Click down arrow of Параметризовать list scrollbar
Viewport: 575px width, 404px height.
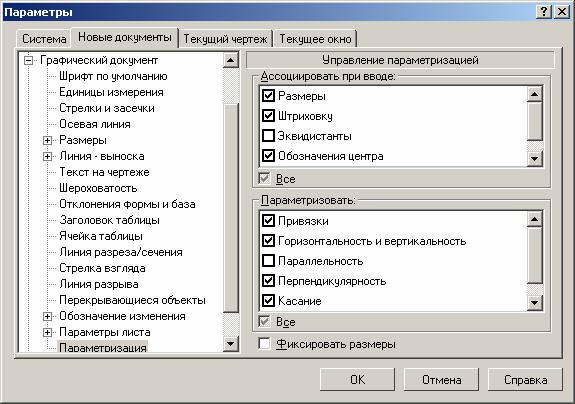click(534, 302)
